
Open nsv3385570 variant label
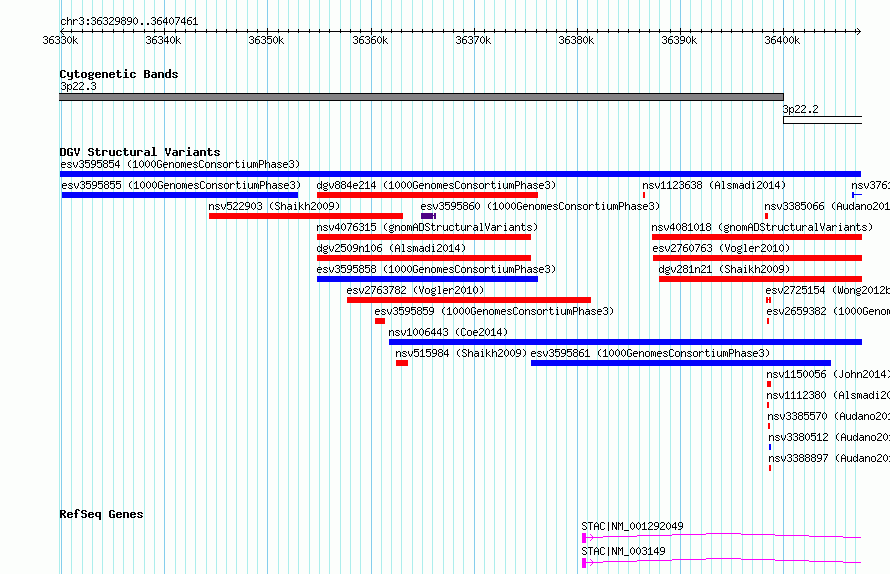(x=828, y=417)
